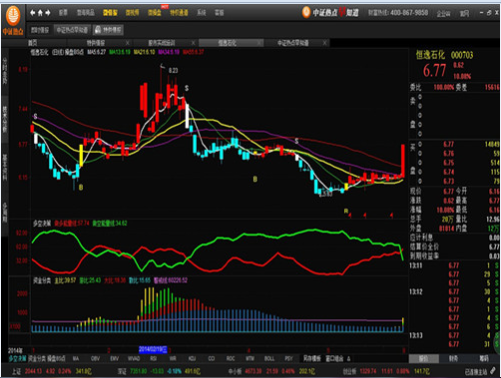This screenshot has width=501, height=378.
Task: Close the 中证热点早知道 page tab
Action: [x=325, y=43]
